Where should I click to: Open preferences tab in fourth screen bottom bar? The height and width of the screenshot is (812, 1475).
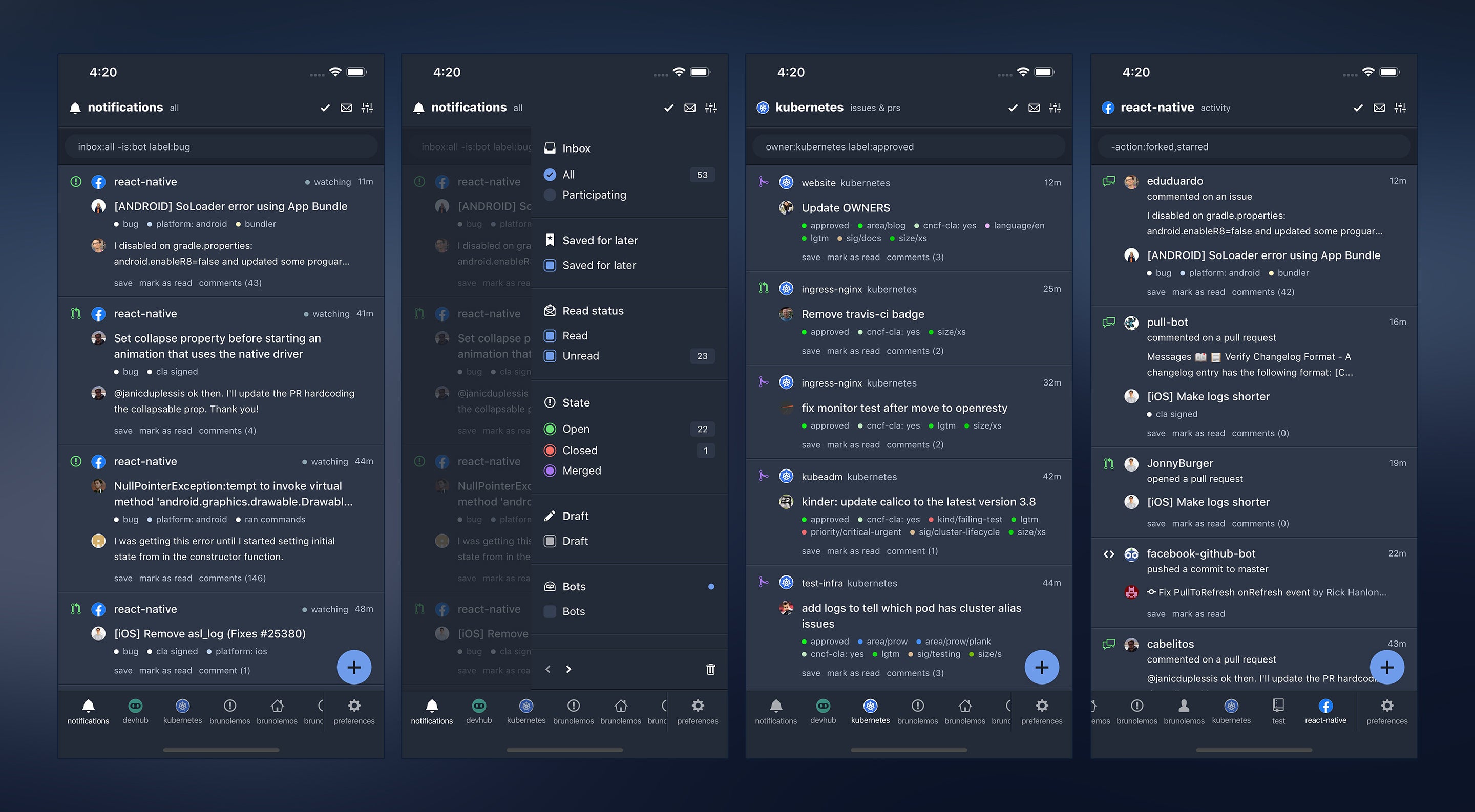coord(1387,711)
